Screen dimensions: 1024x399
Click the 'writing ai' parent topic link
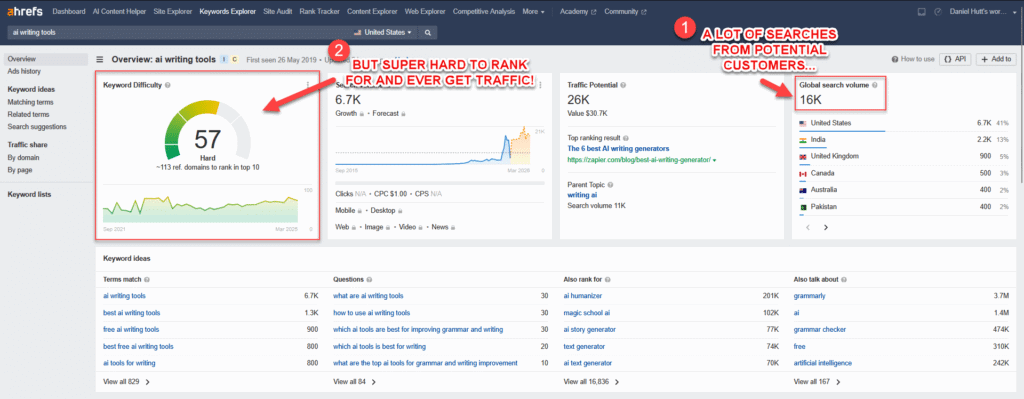pos(583,195)
